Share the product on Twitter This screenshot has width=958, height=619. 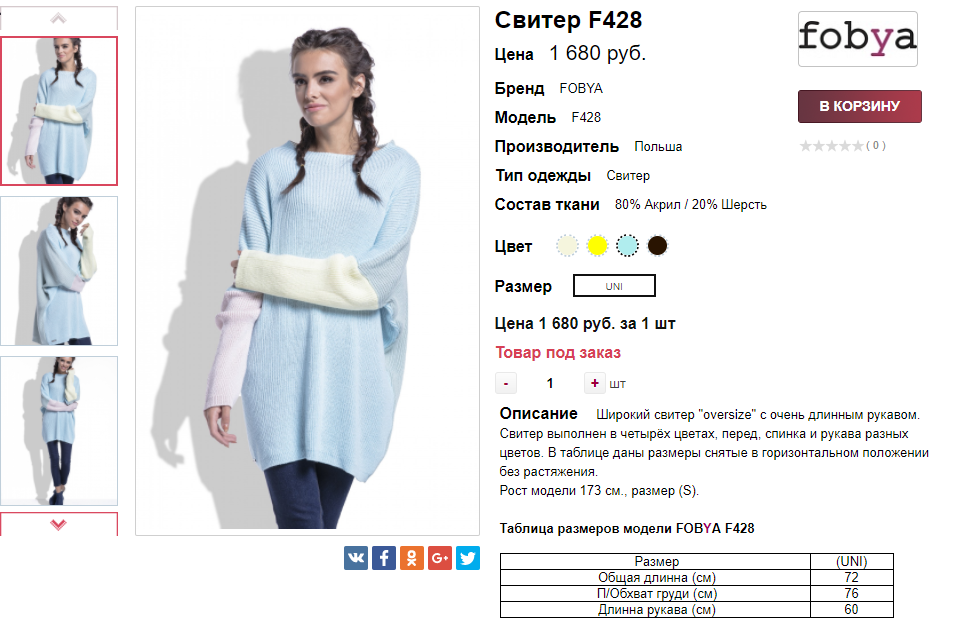468,558
